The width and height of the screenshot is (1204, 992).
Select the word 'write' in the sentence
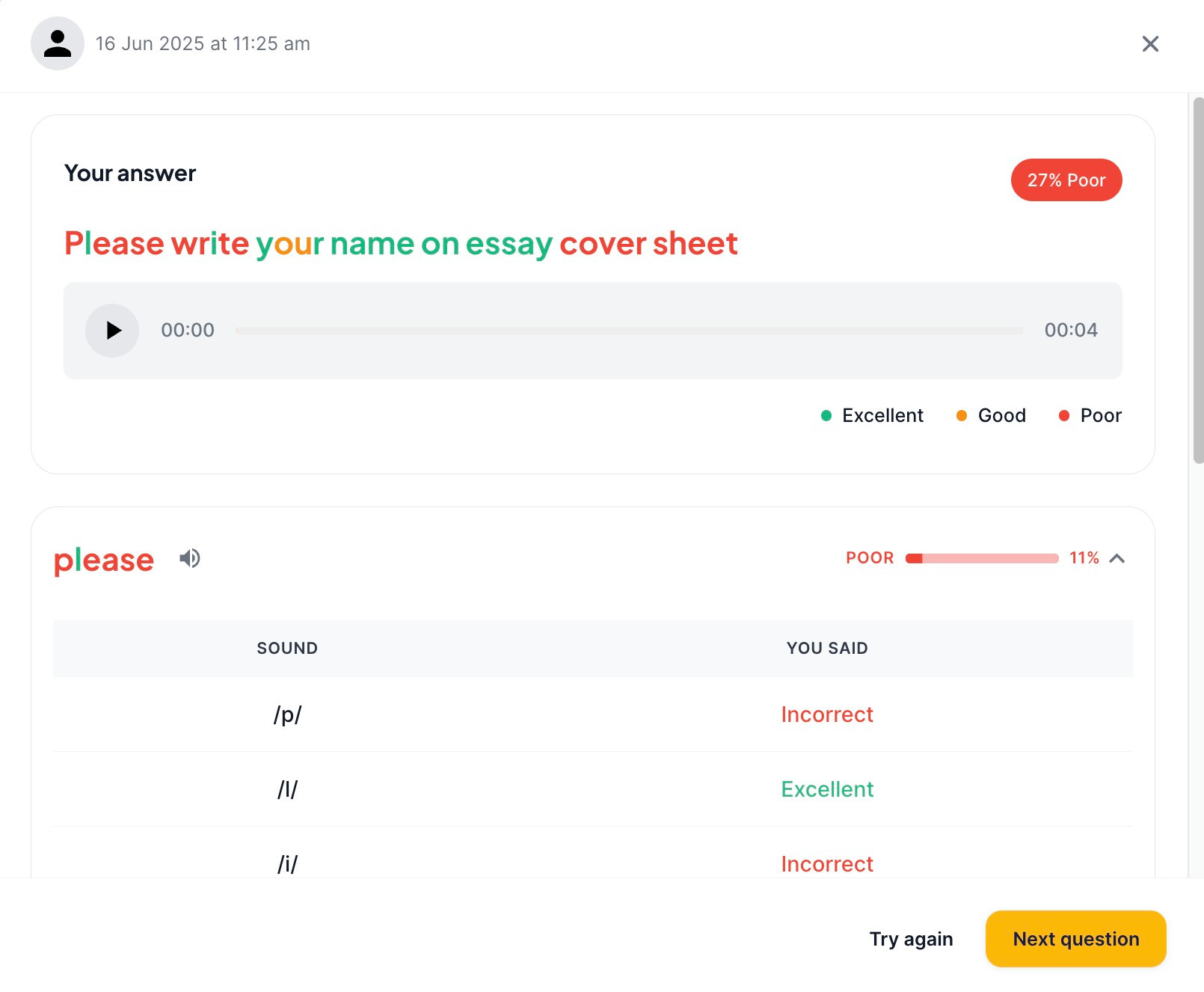[209, 244]
